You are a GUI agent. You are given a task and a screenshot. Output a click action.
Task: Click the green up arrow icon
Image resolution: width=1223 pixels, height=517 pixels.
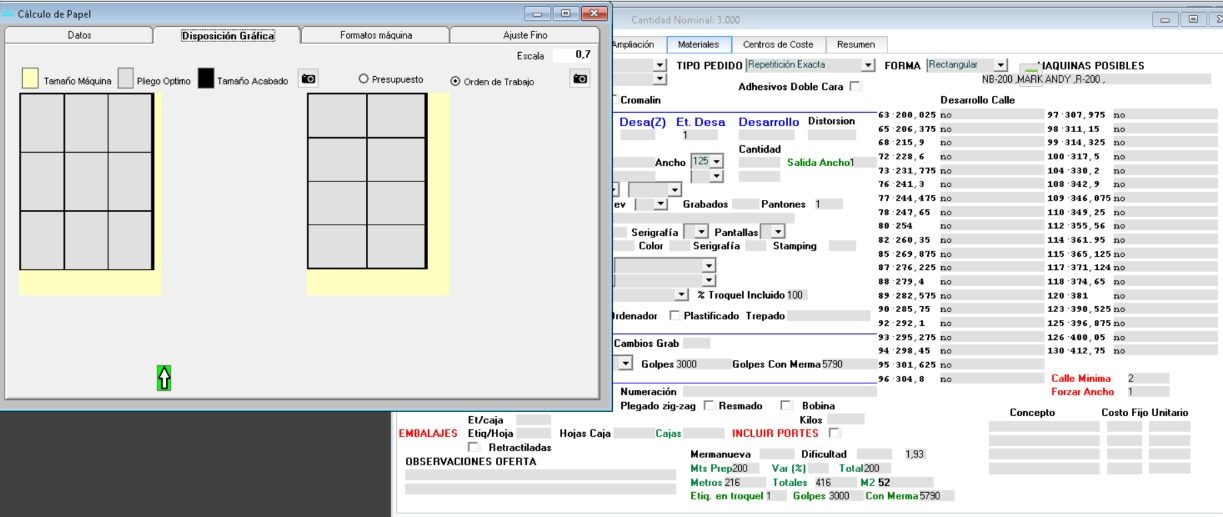pos(164,377)
